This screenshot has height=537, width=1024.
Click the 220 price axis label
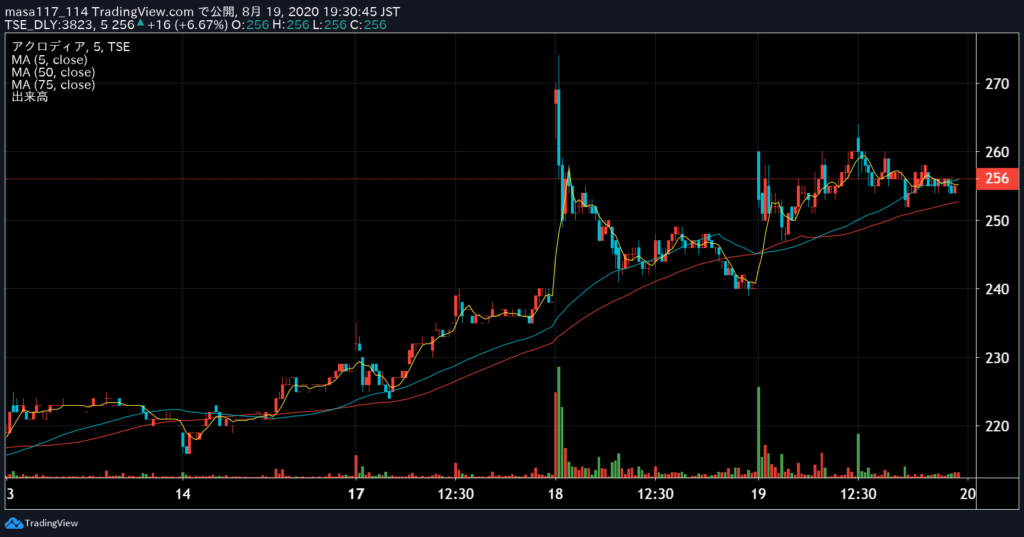(997, 426)
